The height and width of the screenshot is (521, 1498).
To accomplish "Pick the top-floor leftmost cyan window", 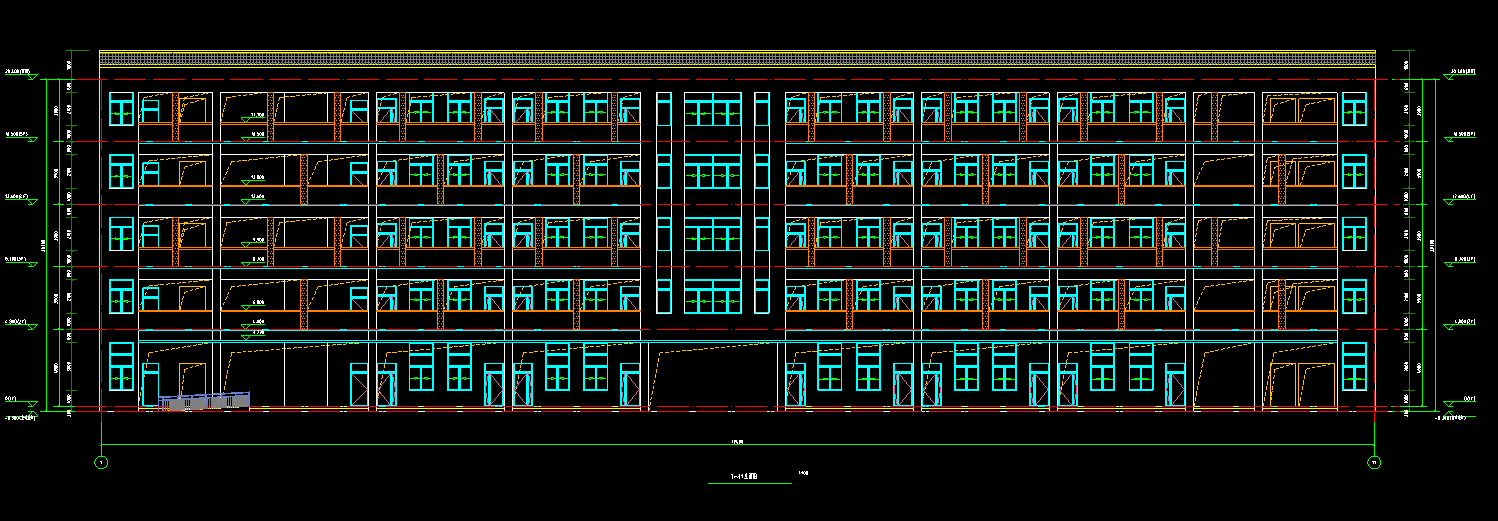I will pos(121,110).
